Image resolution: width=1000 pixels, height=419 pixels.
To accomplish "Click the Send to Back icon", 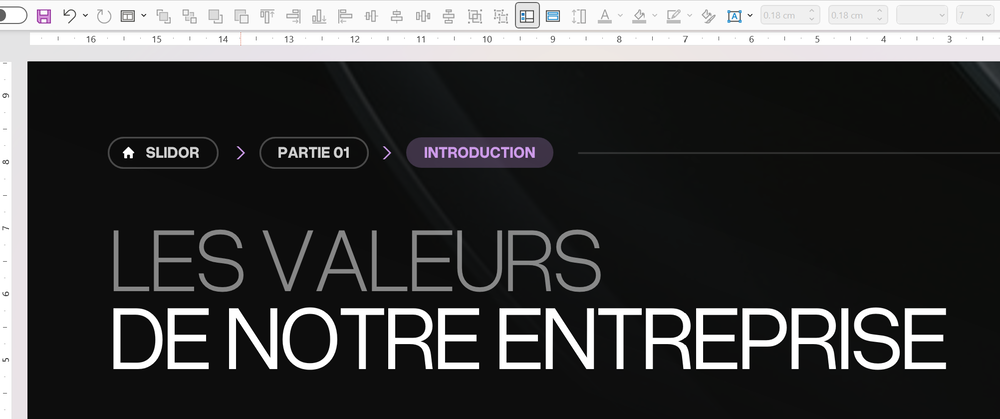I will [241, 16].
